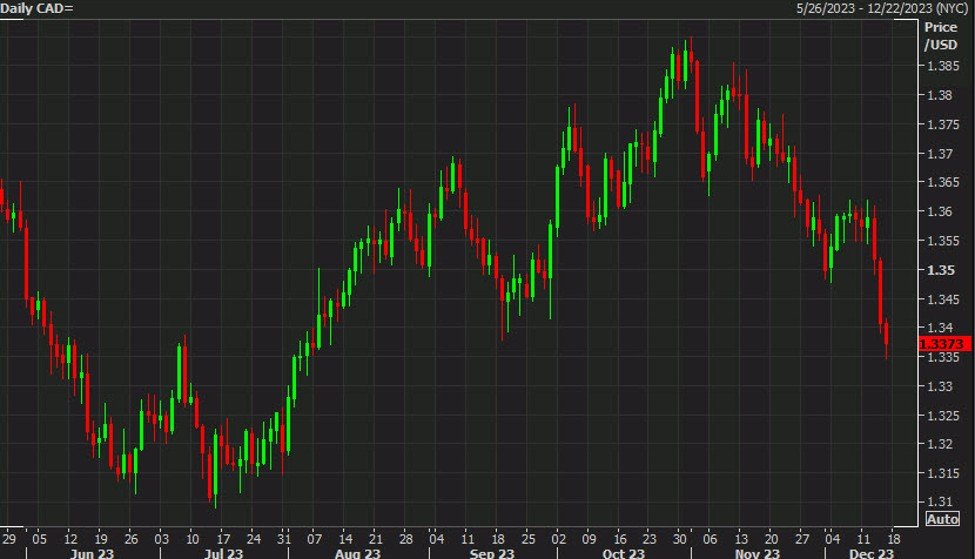Click the 5/26/2023 - 12/22/2023 date range

tap(881, 8)
